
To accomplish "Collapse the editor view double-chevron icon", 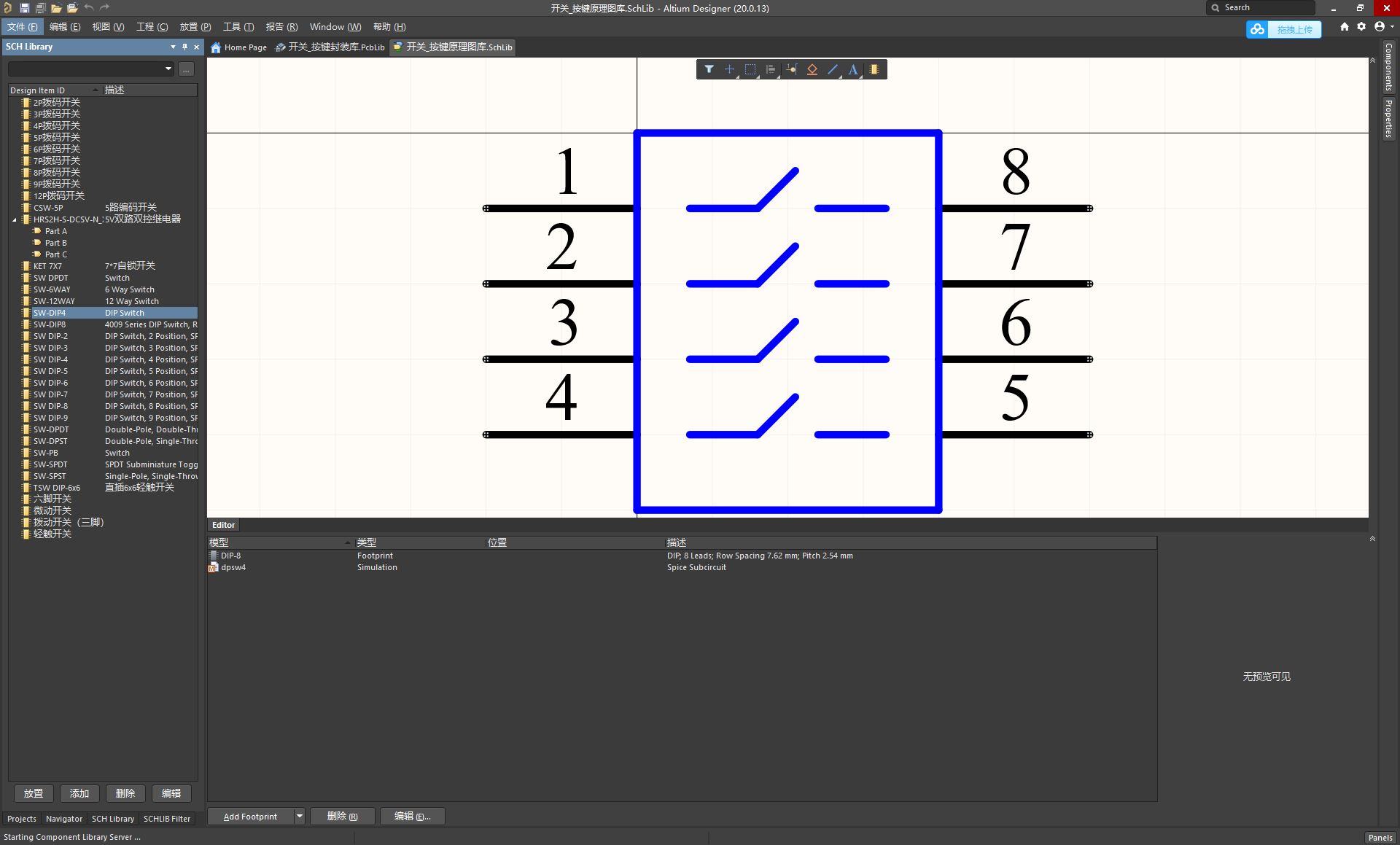I will pyautogui.click(x=1372, y=61).
